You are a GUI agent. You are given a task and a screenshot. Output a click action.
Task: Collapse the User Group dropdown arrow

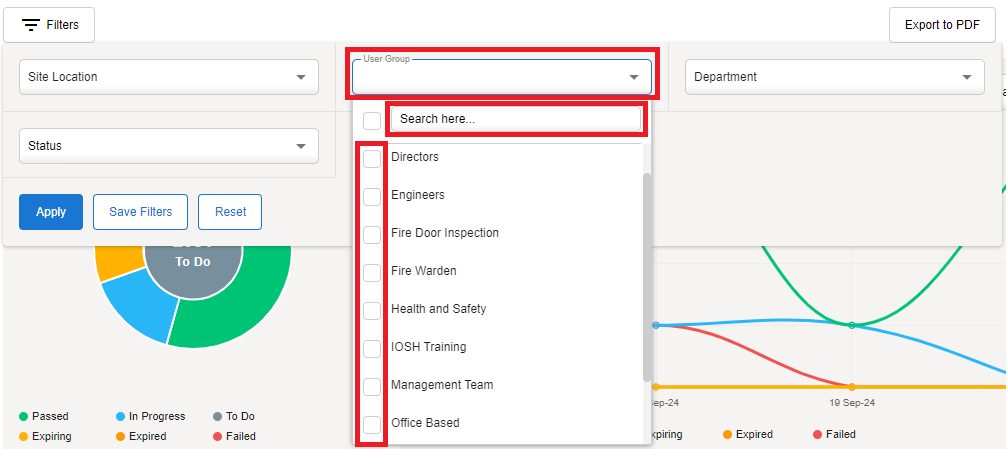633,77
